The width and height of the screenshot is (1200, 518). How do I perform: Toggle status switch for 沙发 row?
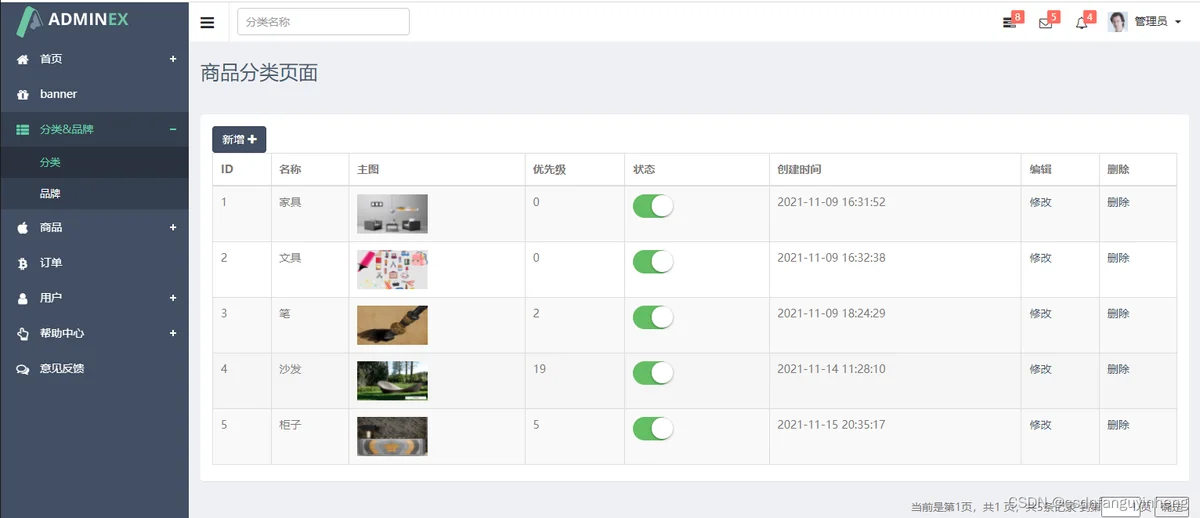(653, 373)
